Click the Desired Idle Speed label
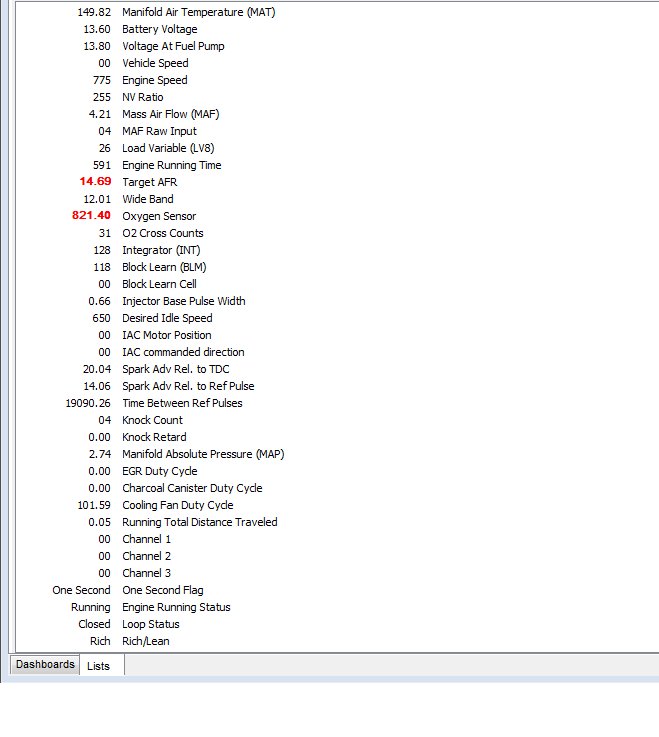This screenshot has height=737, width=659. point(167,318)
